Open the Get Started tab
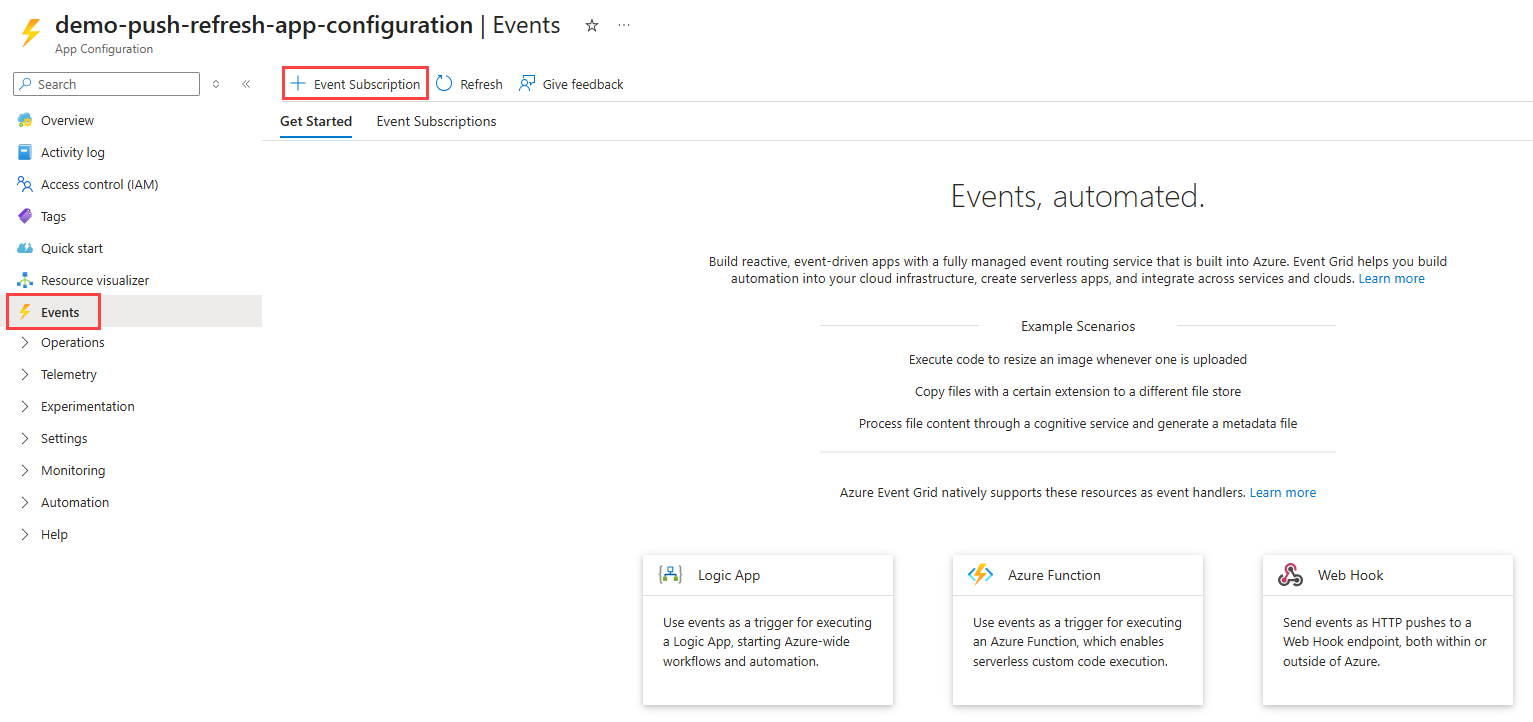The image size is (1533, 722). point(315,121)
